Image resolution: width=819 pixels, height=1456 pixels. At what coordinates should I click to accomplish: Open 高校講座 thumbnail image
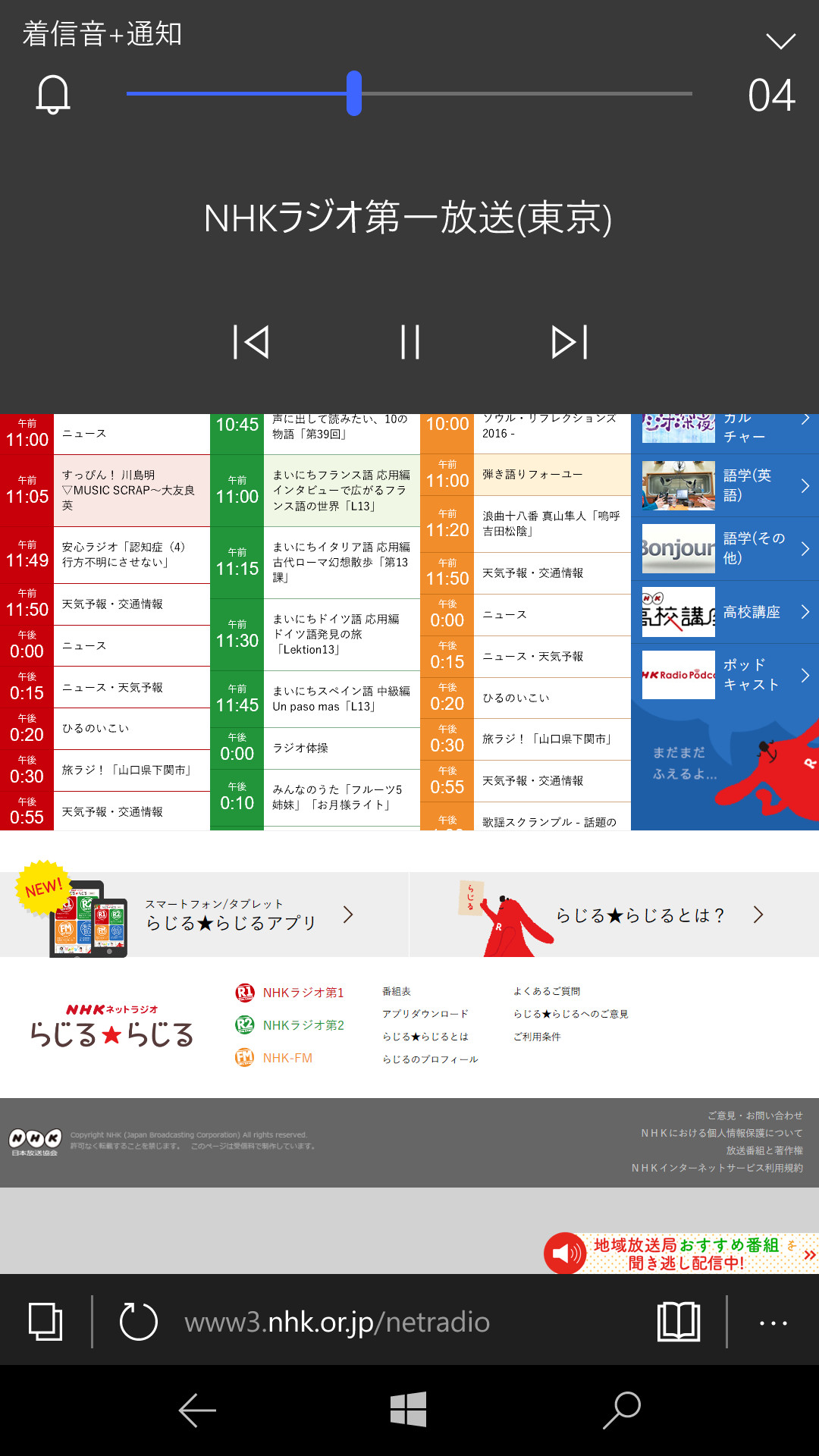point(679,612)
